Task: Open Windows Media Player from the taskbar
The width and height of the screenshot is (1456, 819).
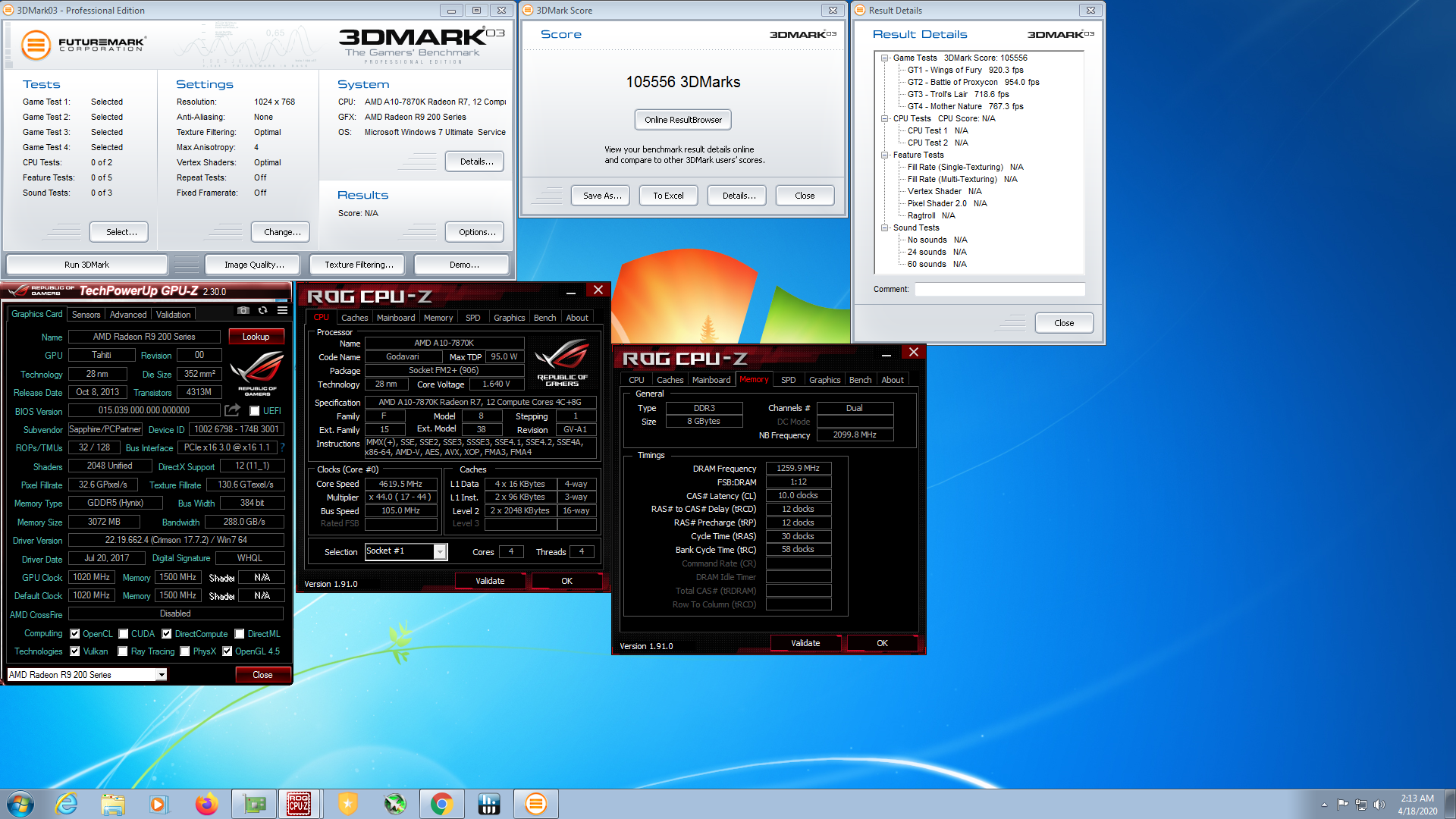Action: coord(158,804)
